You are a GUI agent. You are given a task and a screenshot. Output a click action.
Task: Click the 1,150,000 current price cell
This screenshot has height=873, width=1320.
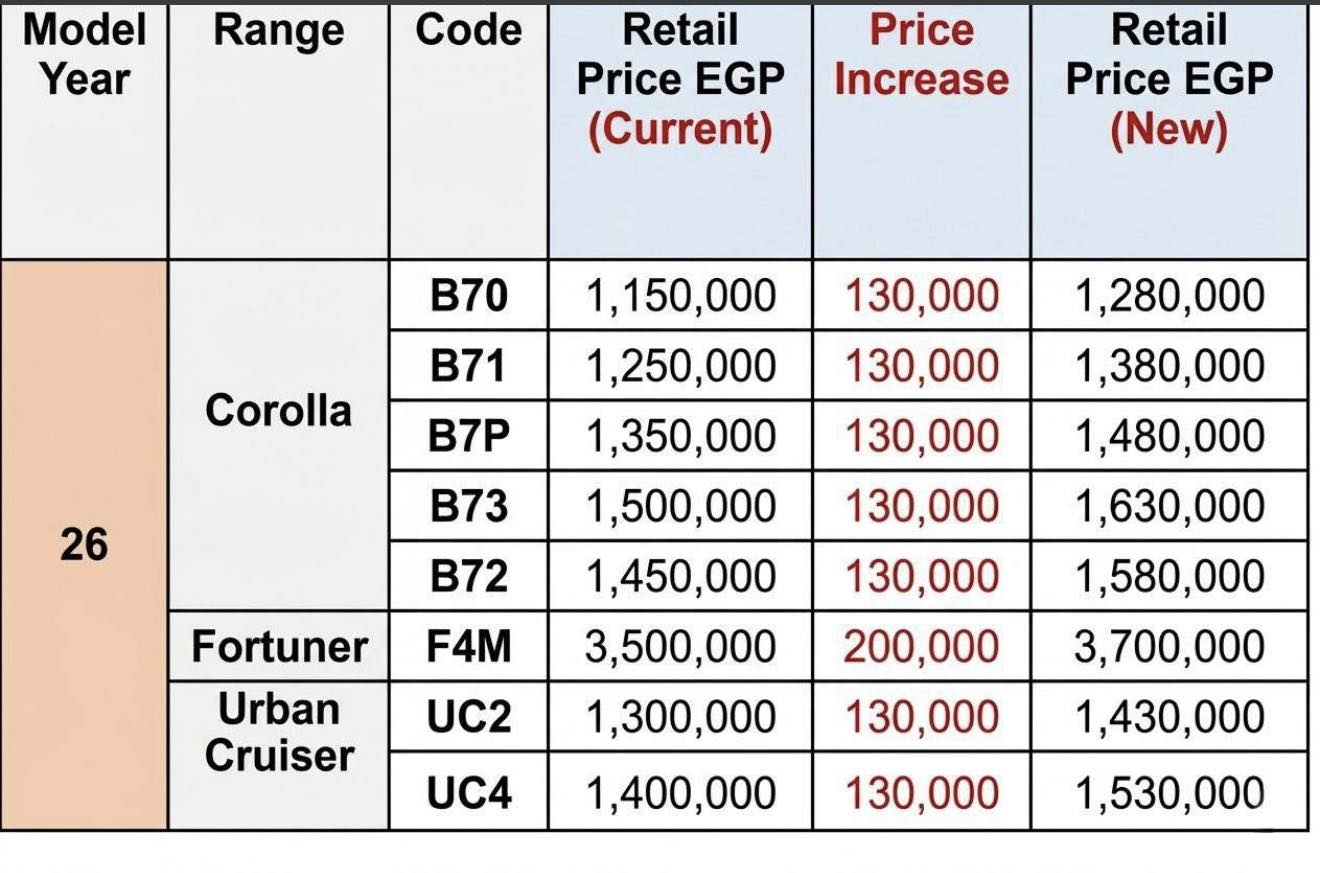pos(680,296)
